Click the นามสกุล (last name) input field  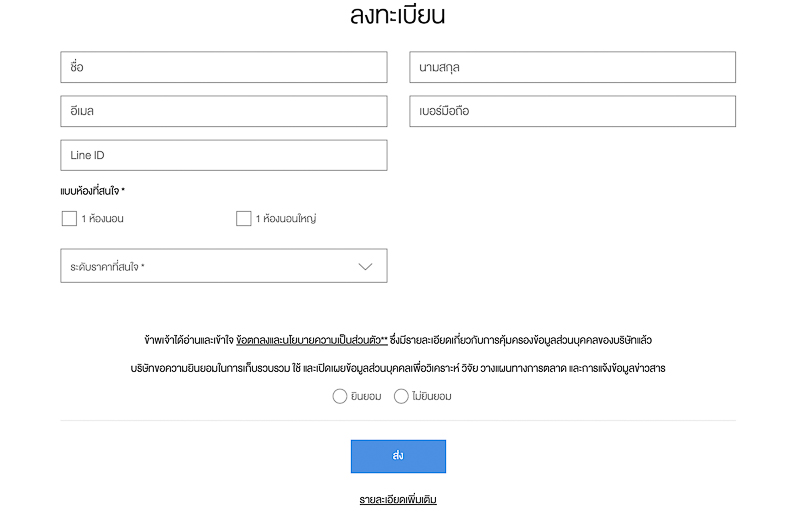(572, 67)
